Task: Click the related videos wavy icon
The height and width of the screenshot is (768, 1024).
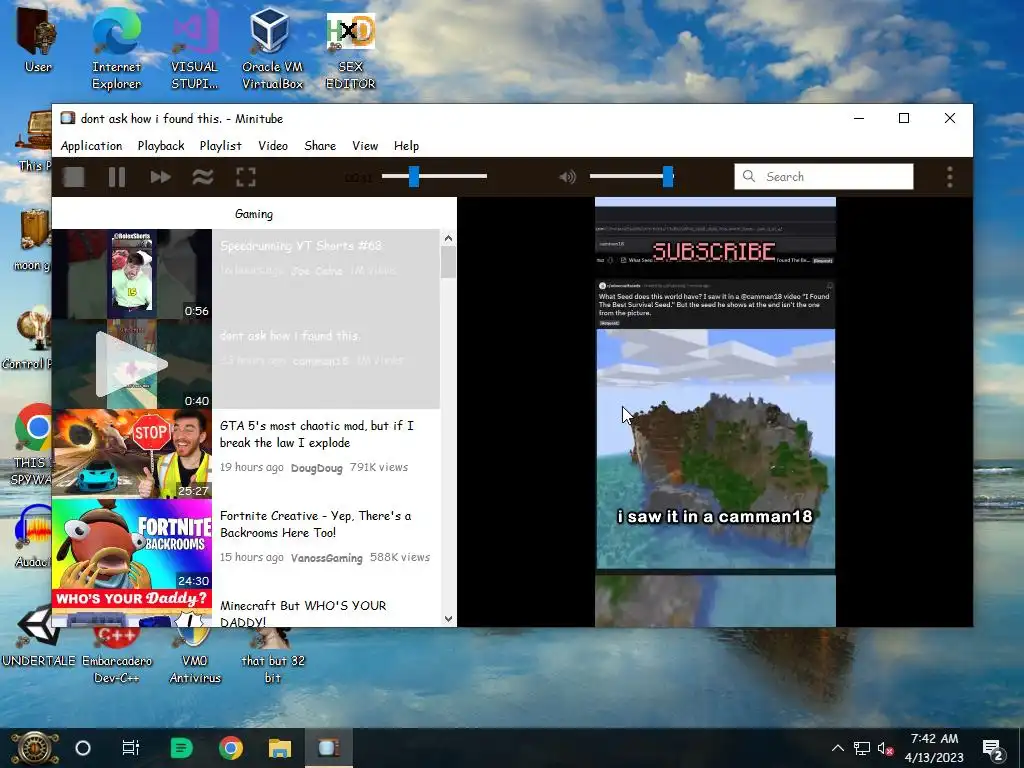Action: point(203,177)
